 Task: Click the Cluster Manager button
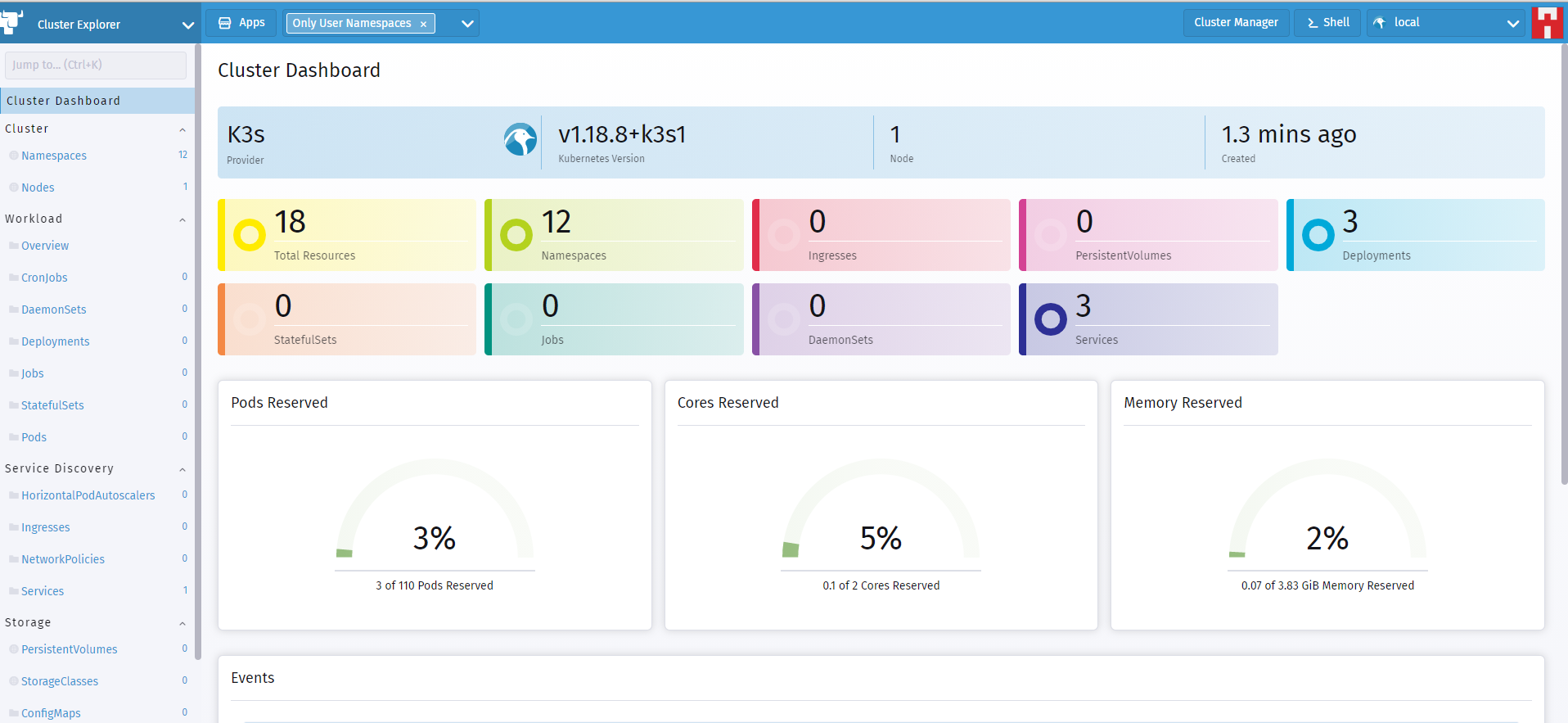1235,23
